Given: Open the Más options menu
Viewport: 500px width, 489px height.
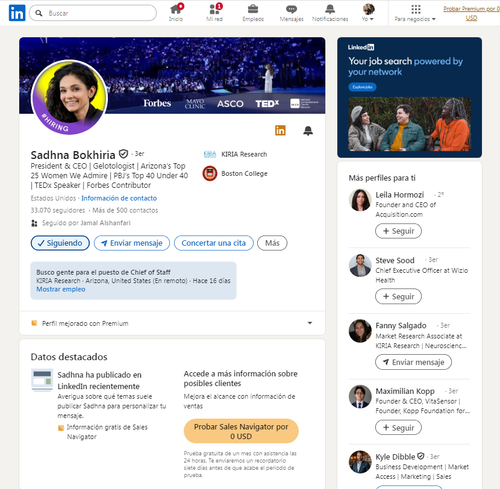Looking at the screenshot, I should pos(272,243).
